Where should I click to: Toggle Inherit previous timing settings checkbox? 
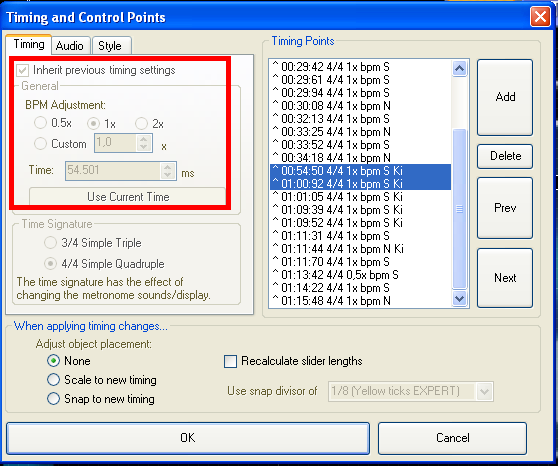[x=22, y=70]
